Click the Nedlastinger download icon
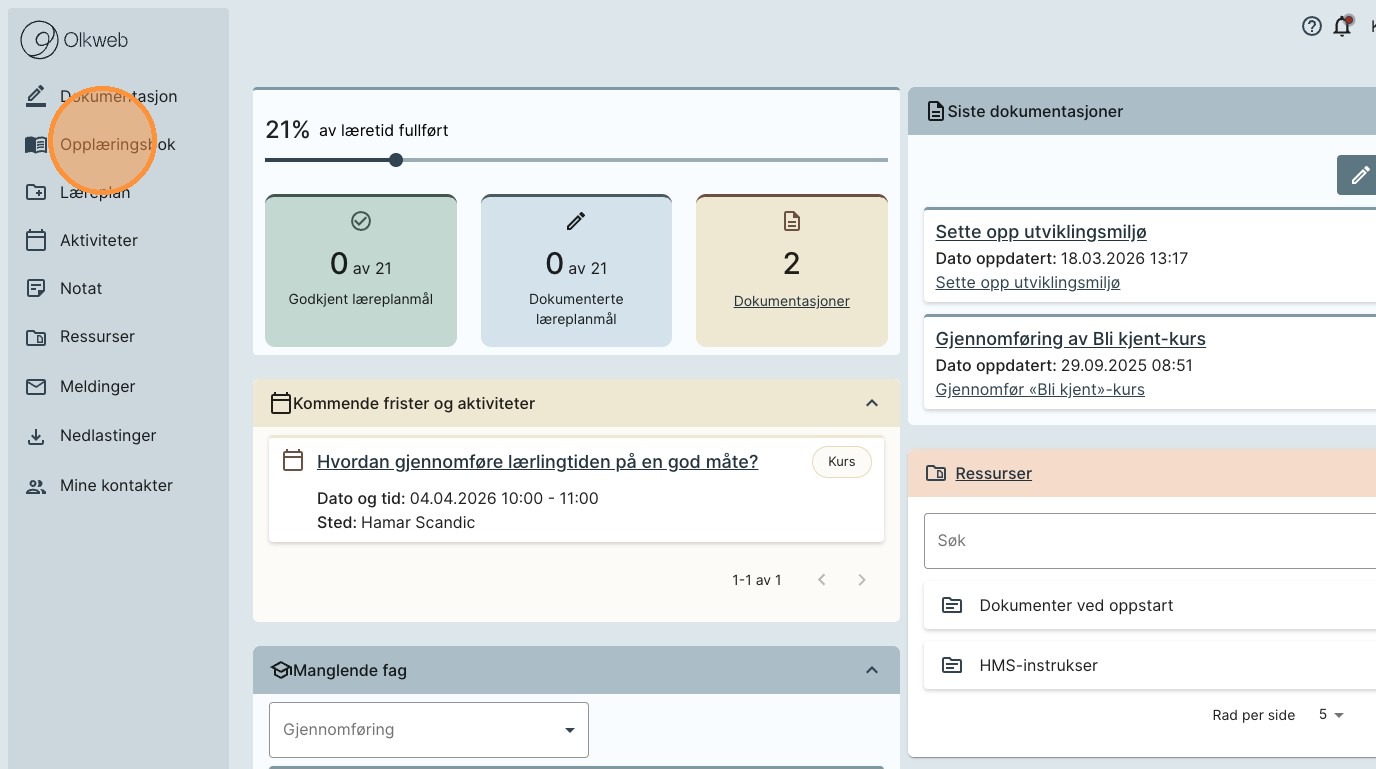The width and height of the screenshot is (1376, 769). coord(36,436)
